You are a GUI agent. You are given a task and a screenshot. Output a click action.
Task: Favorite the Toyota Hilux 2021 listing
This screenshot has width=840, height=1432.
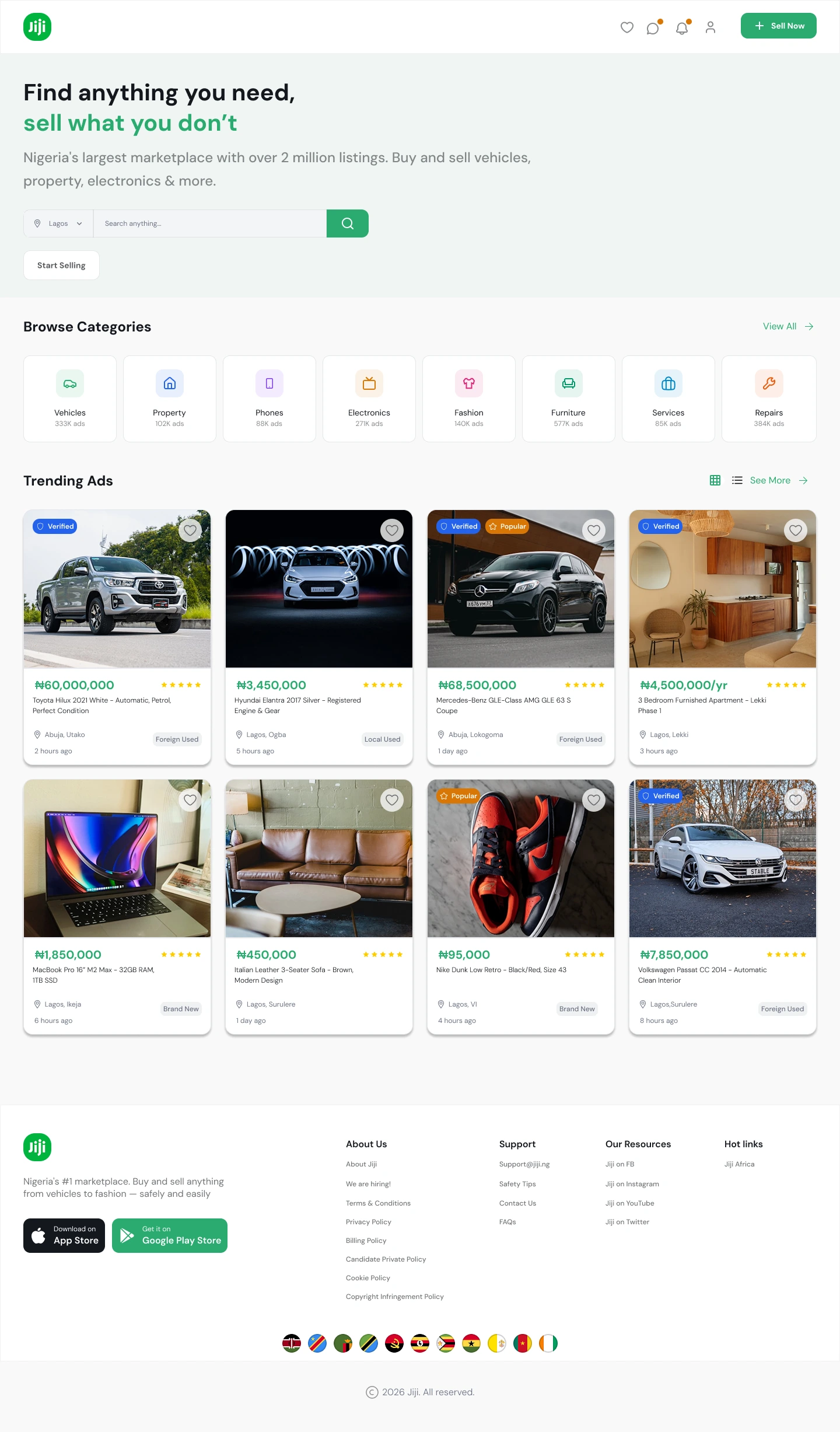(x=190, y=530)
